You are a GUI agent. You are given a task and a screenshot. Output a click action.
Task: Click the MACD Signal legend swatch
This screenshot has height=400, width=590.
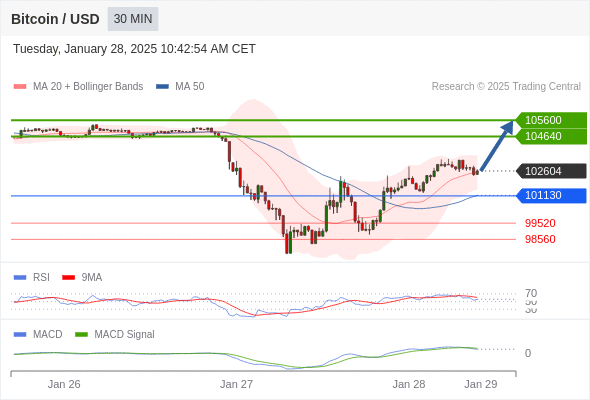[x=81, y=335]
